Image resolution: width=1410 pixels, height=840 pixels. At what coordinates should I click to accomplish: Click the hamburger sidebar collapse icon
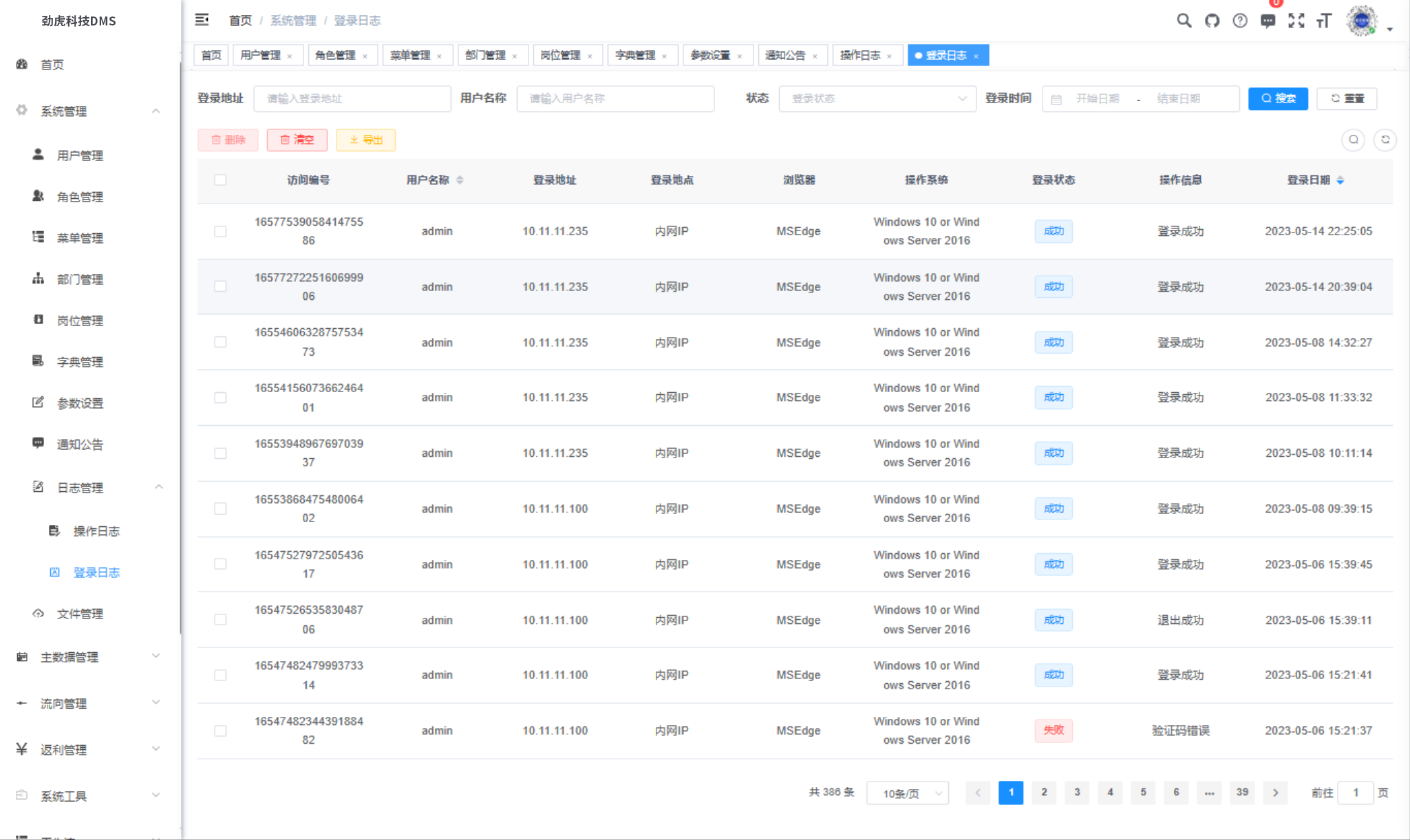coord(202,20)
